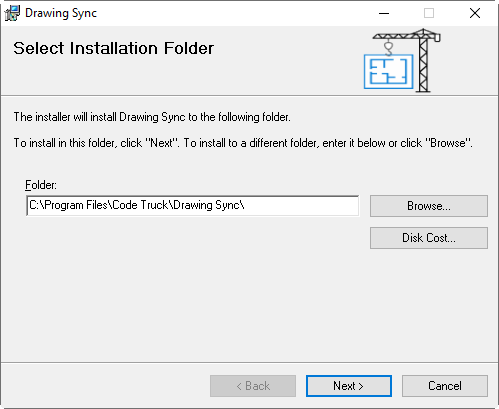Click the 'To install in this folder' instruction text
The height and width of the screenshot is (409, 499).
243,143
